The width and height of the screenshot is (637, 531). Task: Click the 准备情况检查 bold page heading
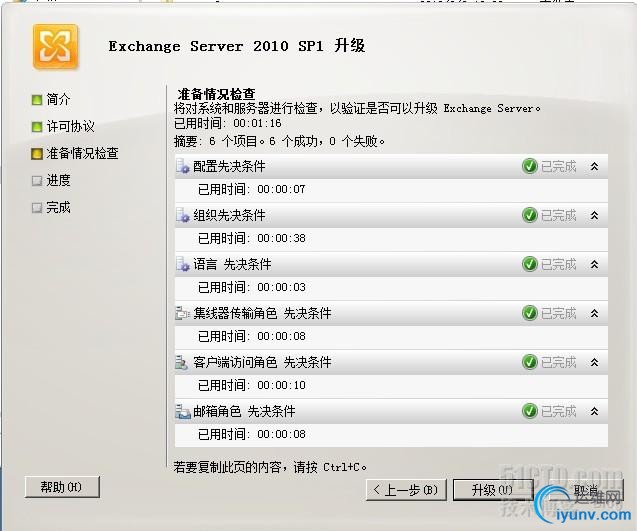pos(217,94)
